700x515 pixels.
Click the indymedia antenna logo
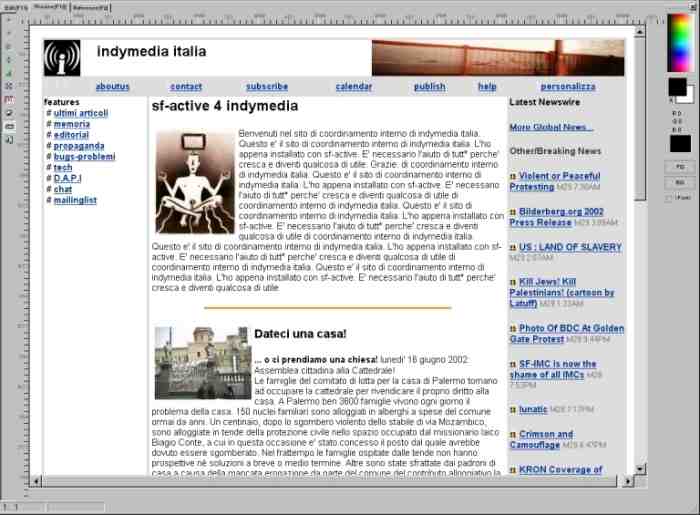(x=62, y=58)
